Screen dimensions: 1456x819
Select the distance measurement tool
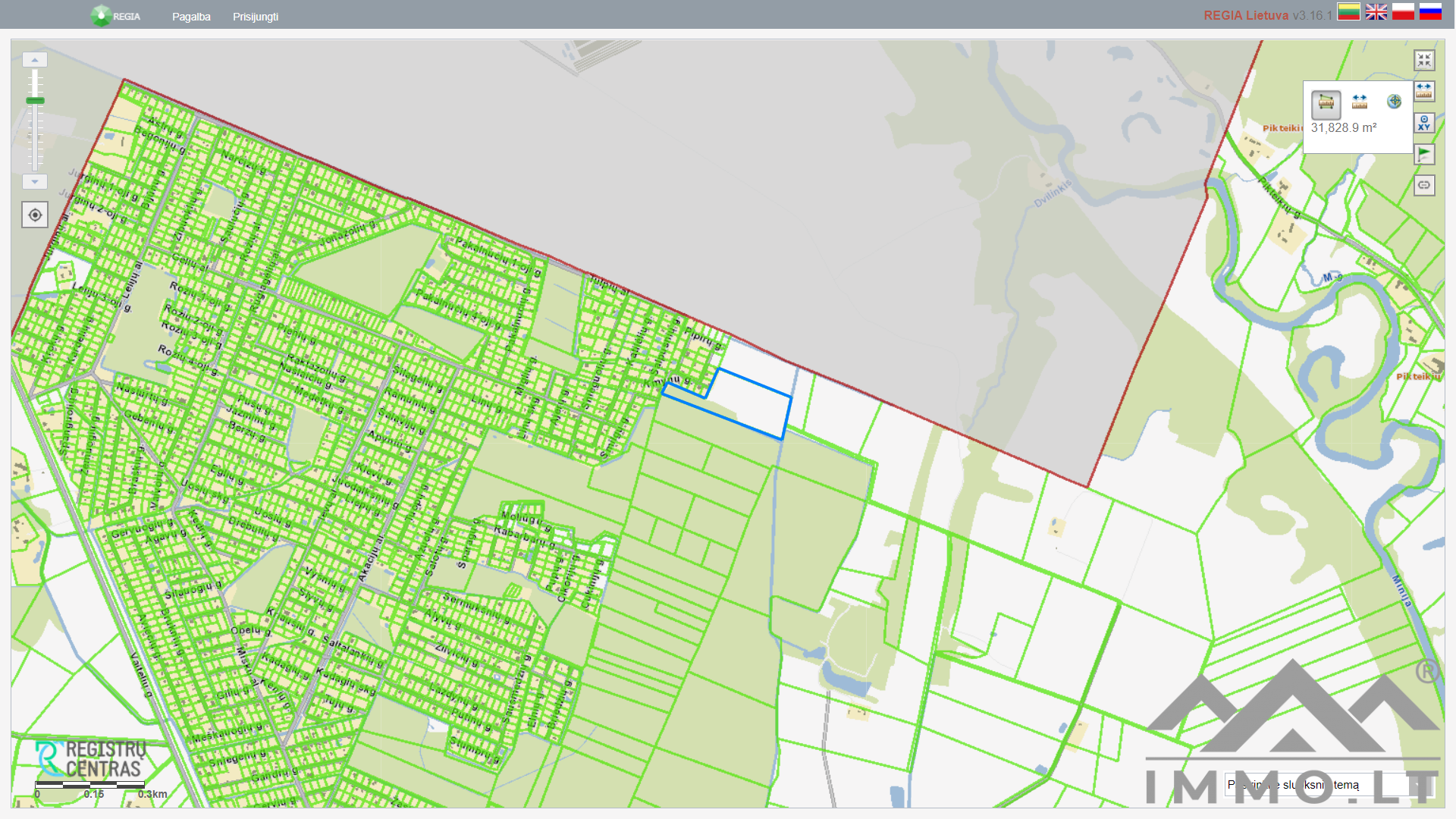[1360, 102]
